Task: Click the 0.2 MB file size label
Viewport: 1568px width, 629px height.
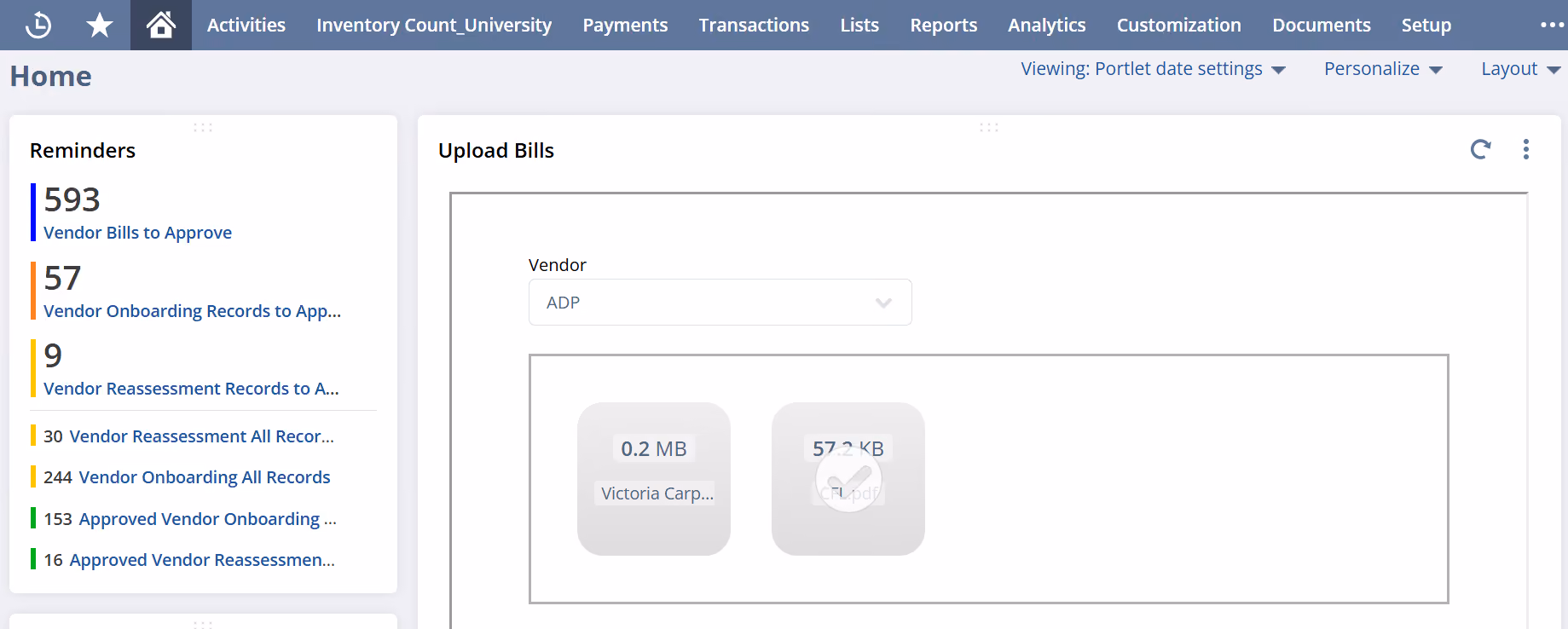Action: [654, 448]
